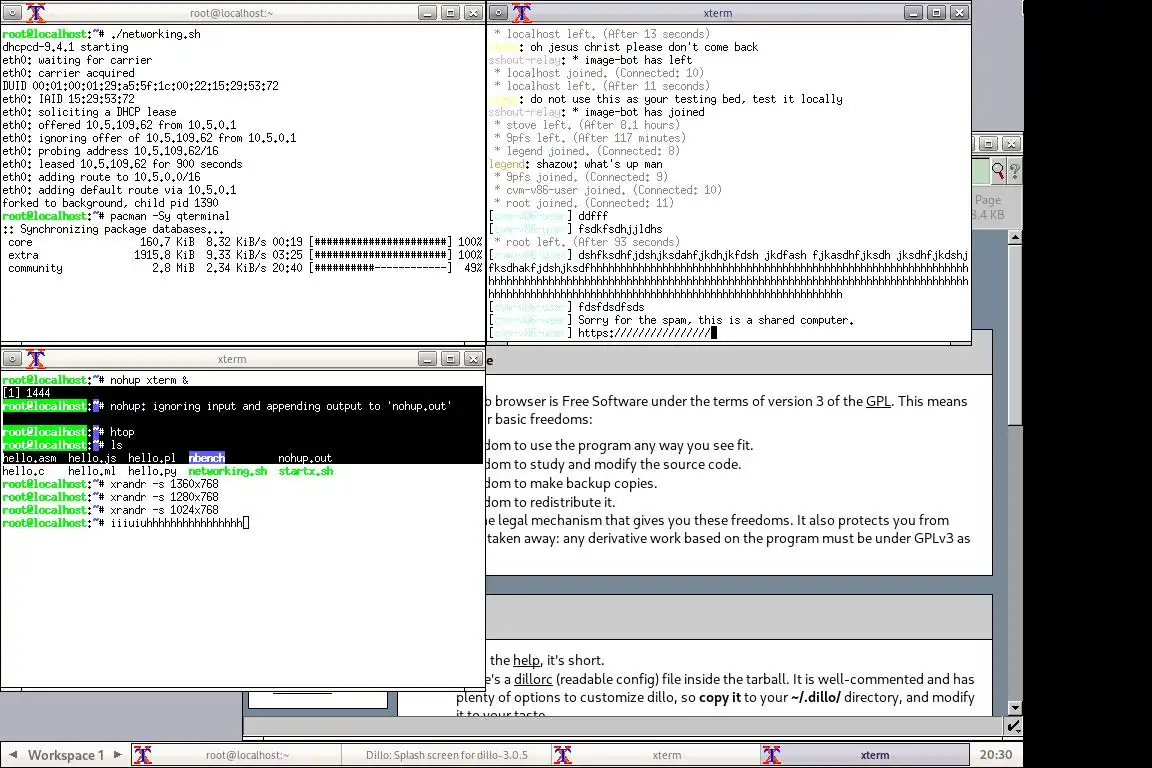Screen dimensions: 1152x768
Task: Click 'xrandr -s 1360x768' command line
Action: (165, 484)
